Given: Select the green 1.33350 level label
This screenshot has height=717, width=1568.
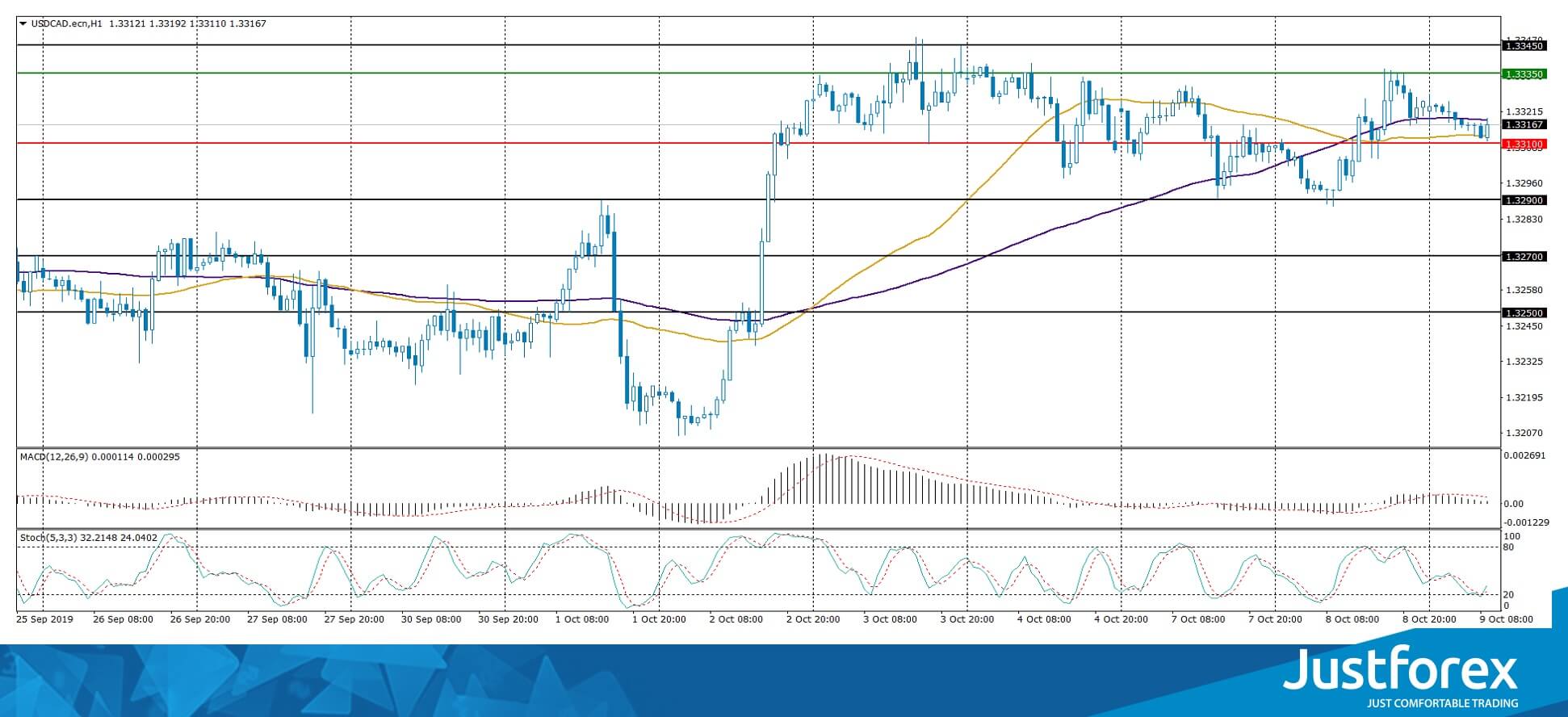Looking at the screenshot, I should tap(1524, 74).
